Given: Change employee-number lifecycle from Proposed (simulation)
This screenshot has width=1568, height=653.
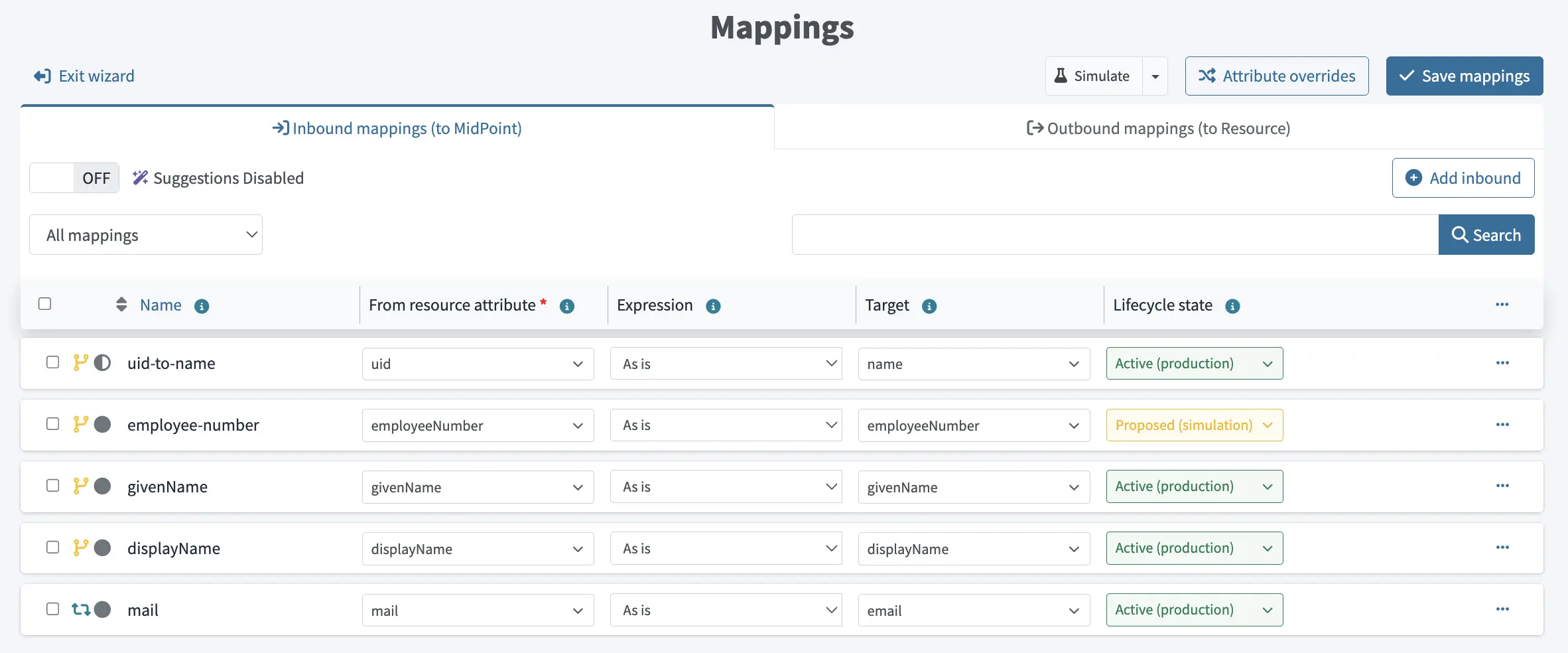Looking at the screenshot, I should pyautogui.click(x=1193, y=425).
